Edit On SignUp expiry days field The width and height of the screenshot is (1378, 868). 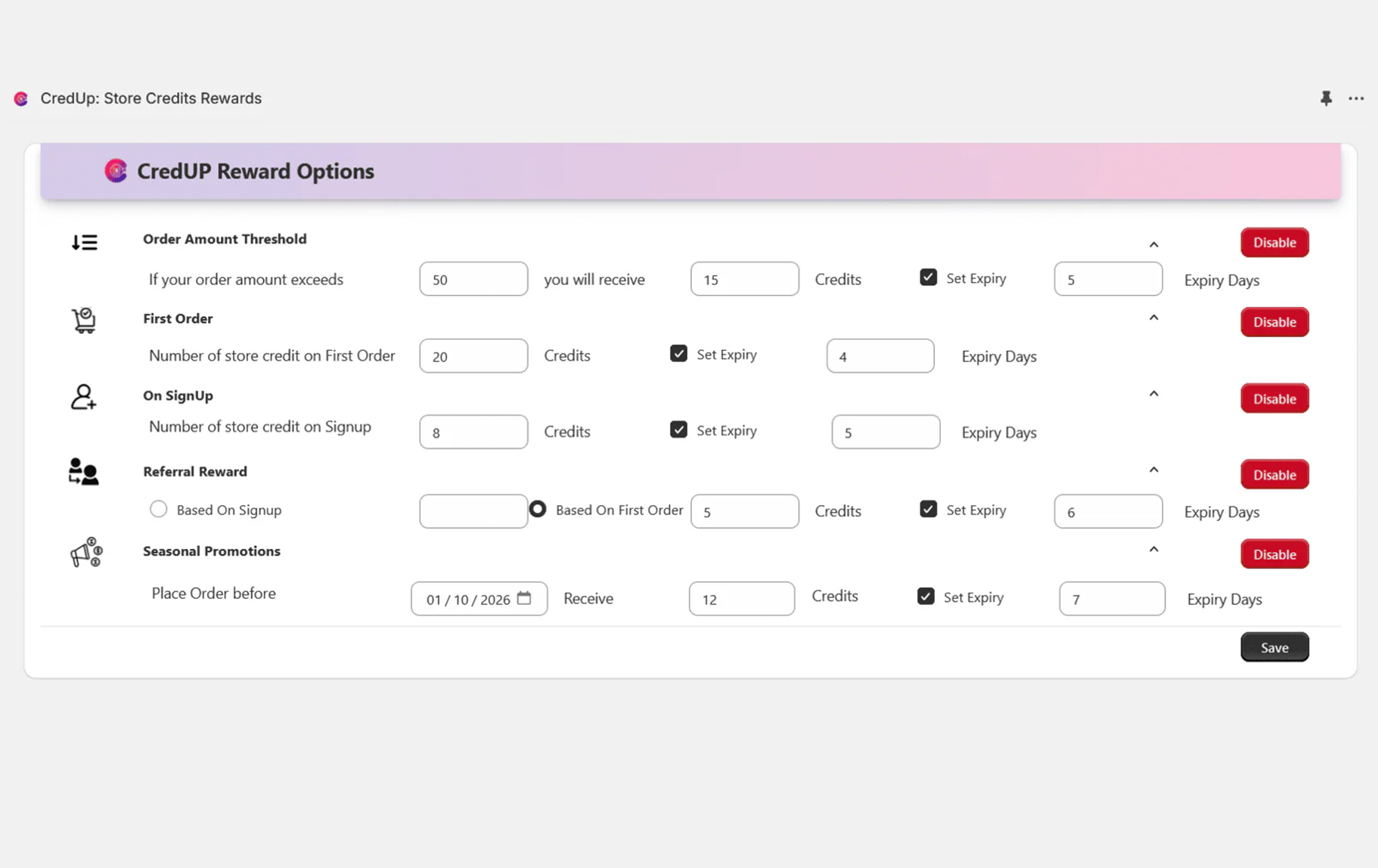click(886, 432)
